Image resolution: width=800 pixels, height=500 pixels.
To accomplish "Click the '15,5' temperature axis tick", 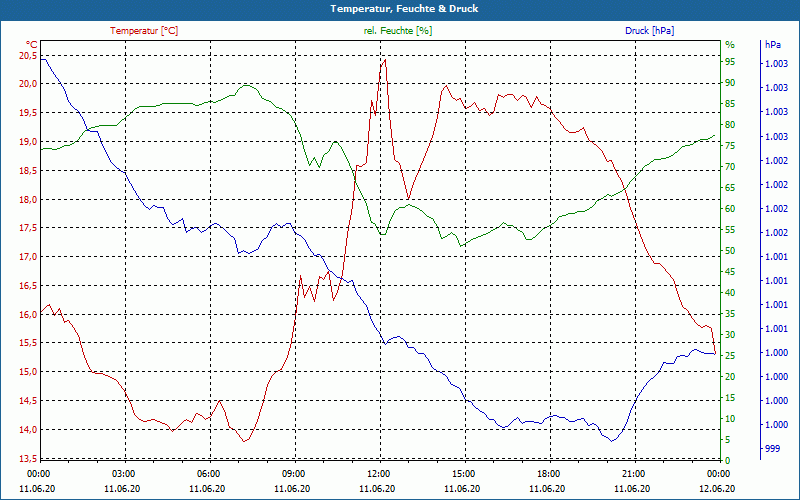I will click(29, 343).
